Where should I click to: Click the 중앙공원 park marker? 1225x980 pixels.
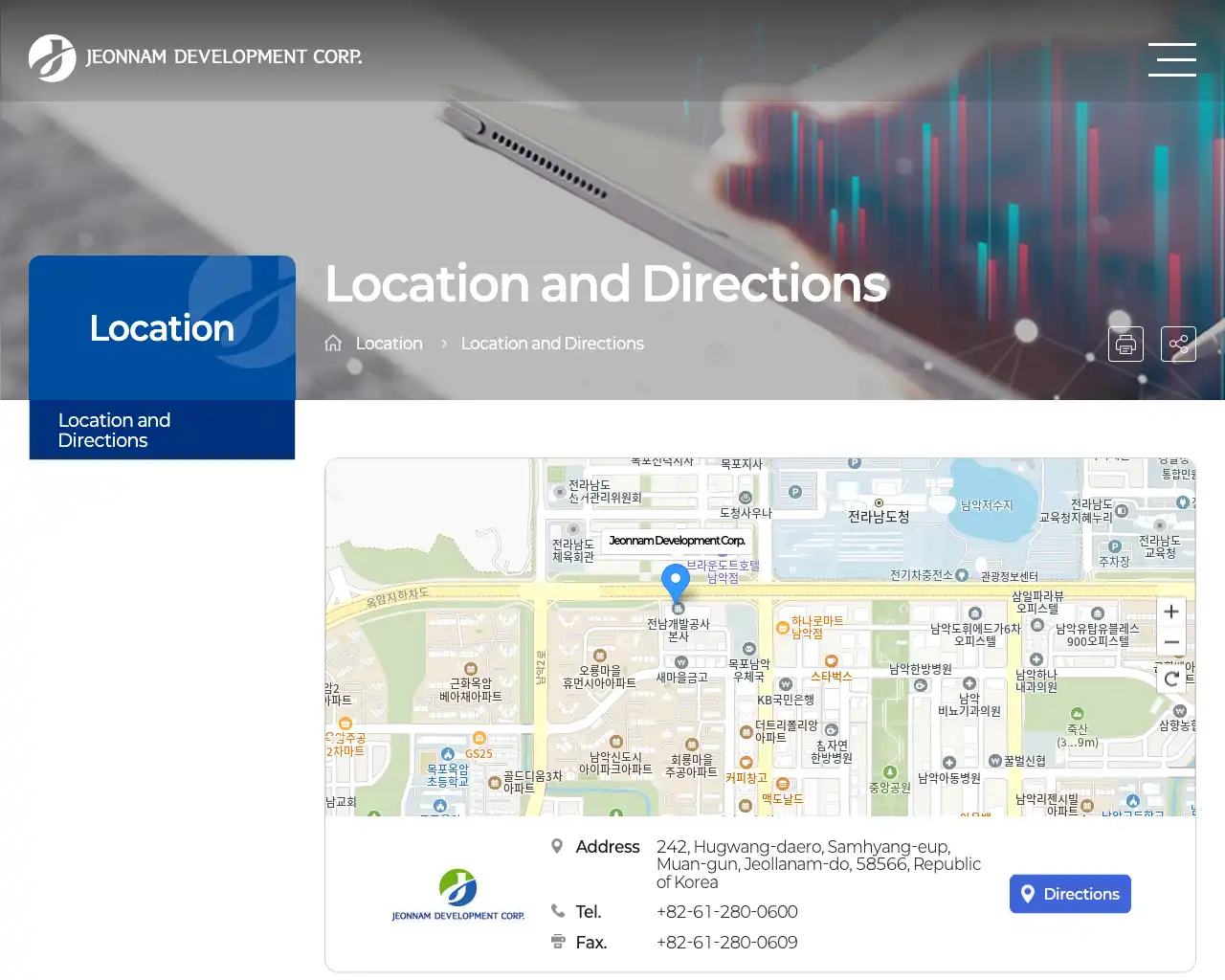(890, 772)
